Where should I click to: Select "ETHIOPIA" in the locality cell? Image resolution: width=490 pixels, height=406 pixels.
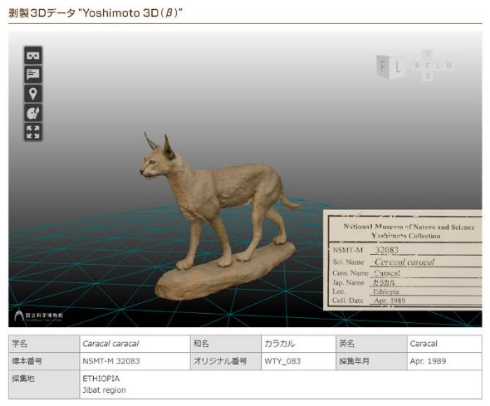click(x=101, y=379)
